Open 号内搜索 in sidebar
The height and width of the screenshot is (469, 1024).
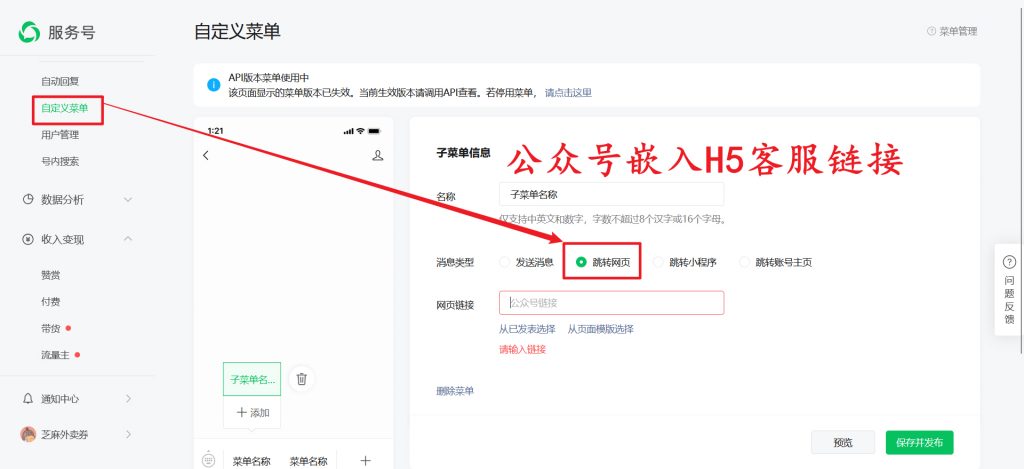click(60, 161)
